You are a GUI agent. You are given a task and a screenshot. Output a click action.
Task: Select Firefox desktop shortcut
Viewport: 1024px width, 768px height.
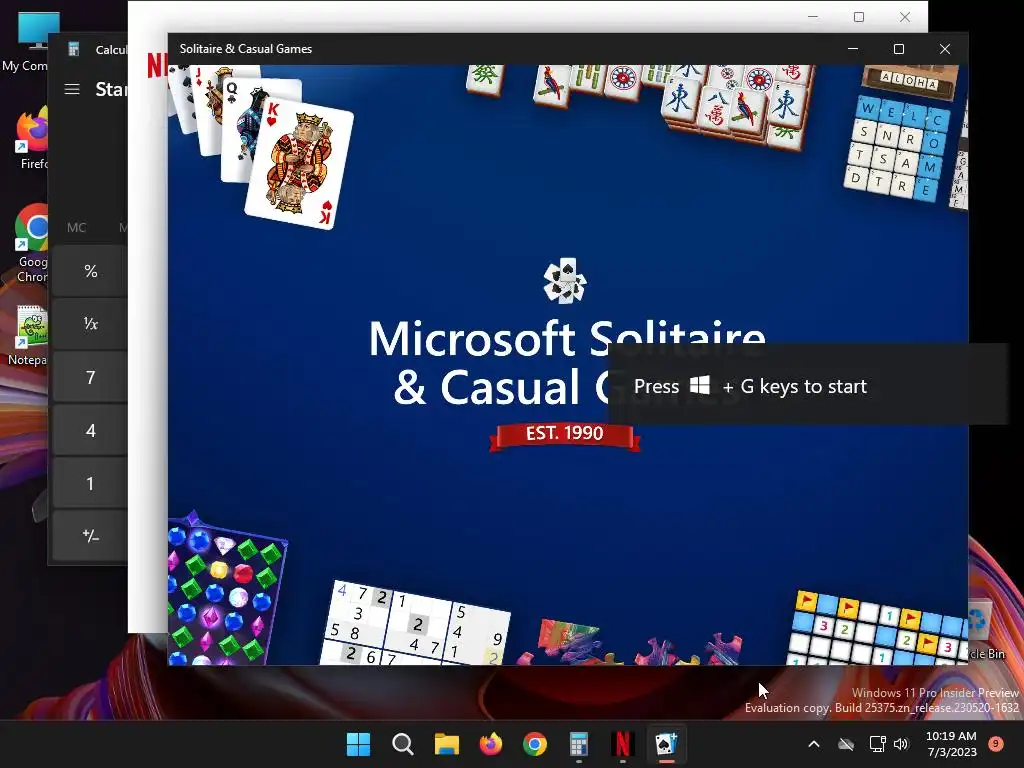pos(31,140)
